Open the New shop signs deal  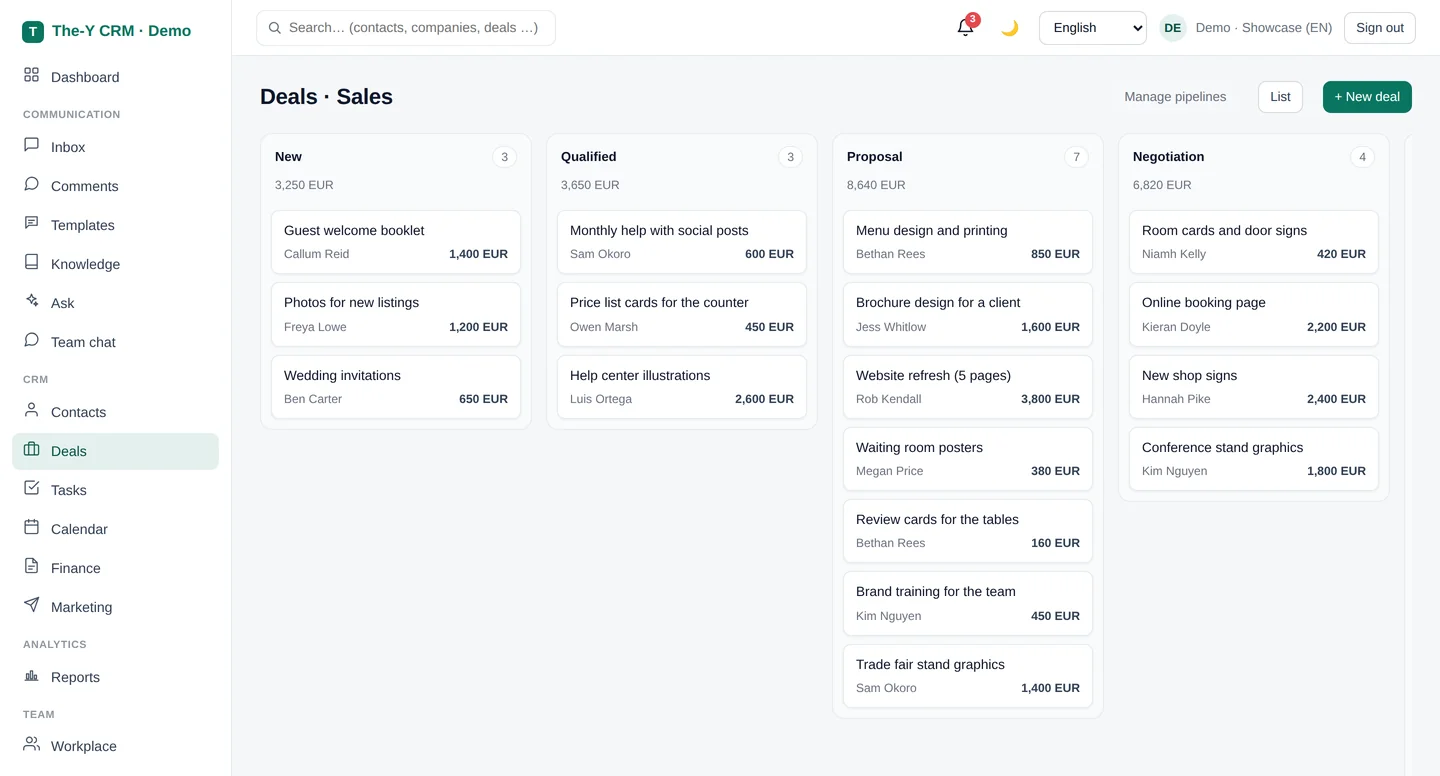click(x=1254, y=387)
